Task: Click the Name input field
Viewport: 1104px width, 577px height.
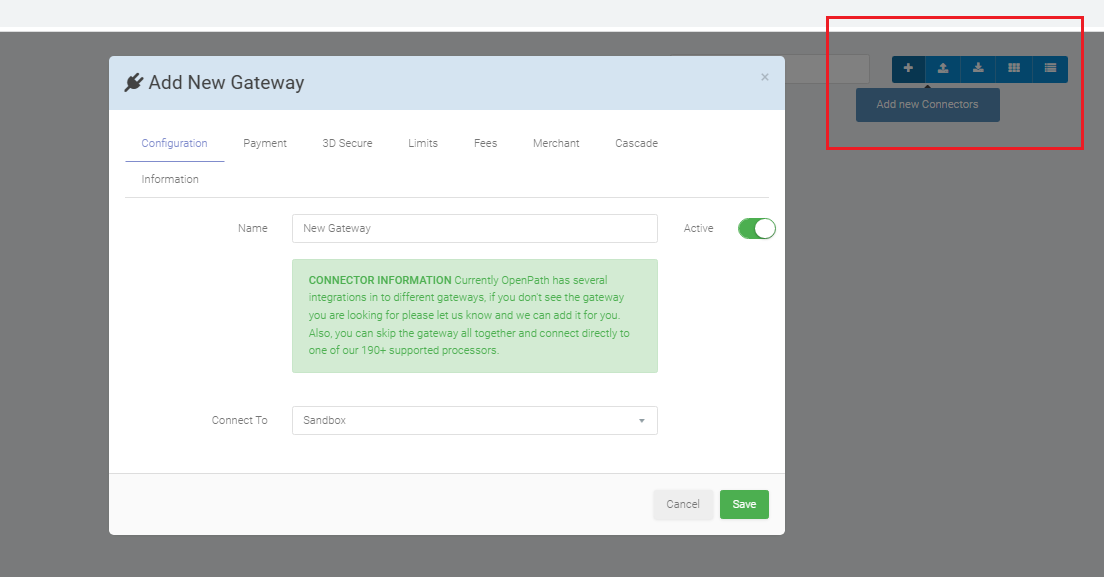Action: tap(475, 228)
